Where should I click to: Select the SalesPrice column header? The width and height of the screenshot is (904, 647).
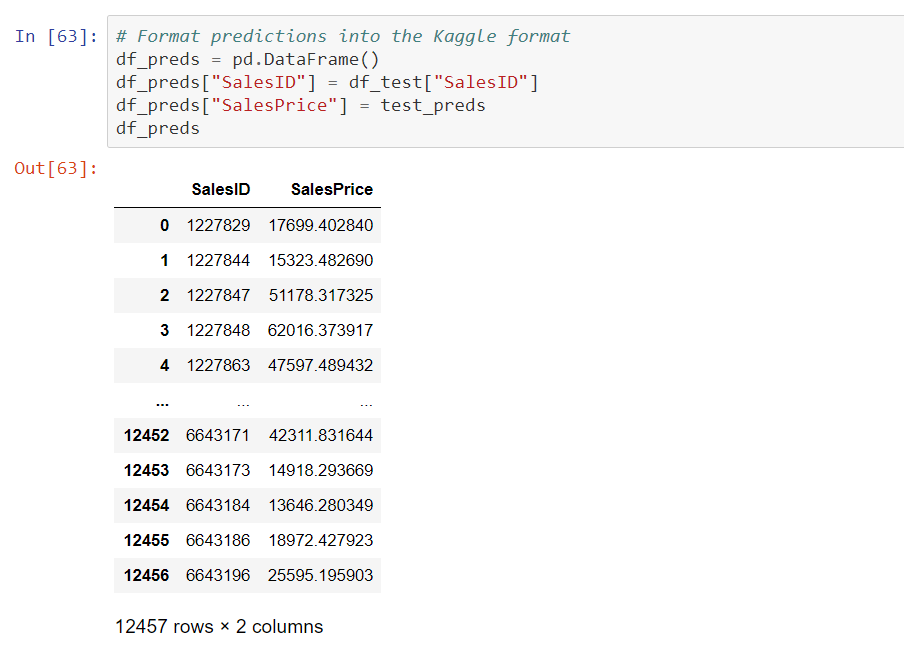click(x=332, y=189)
